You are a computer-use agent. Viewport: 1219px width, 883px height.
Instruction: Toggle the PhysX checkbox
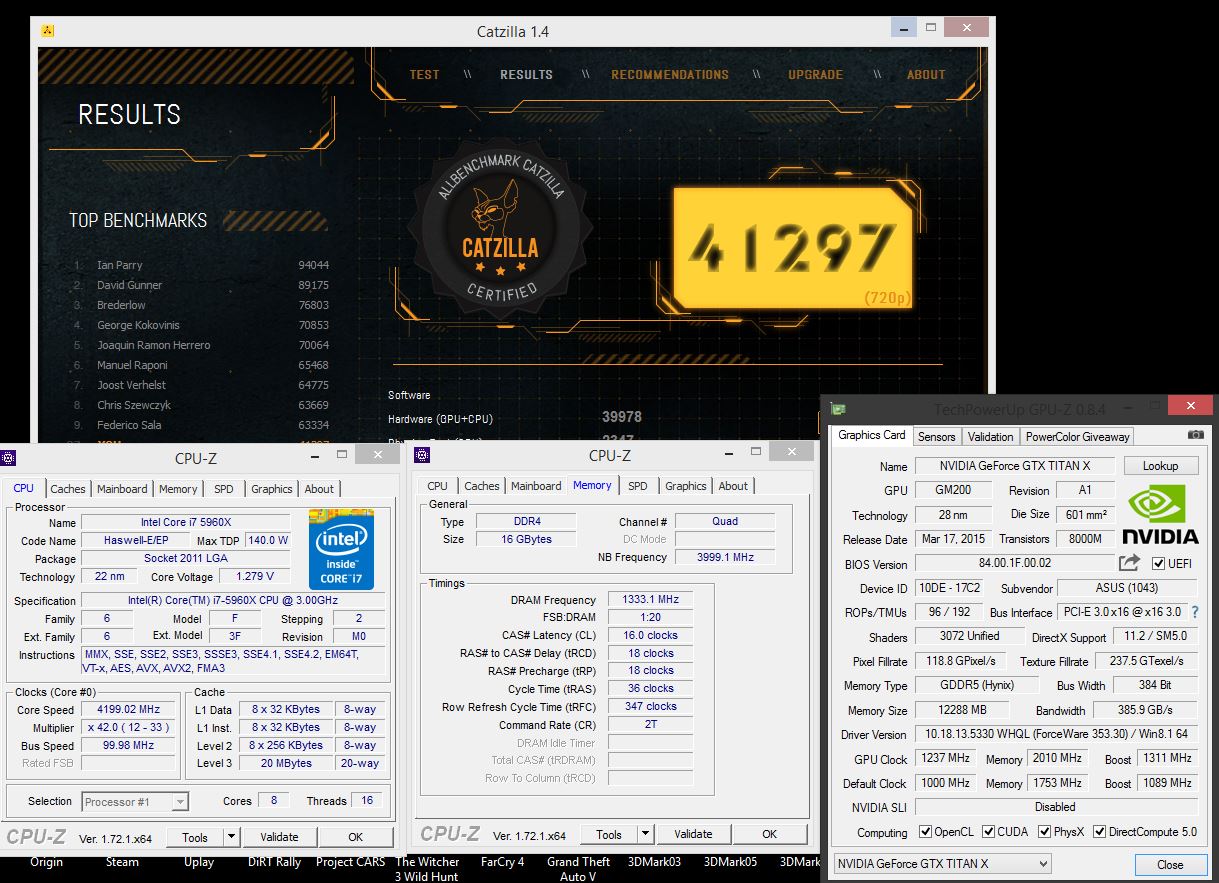click(1044, 832)
